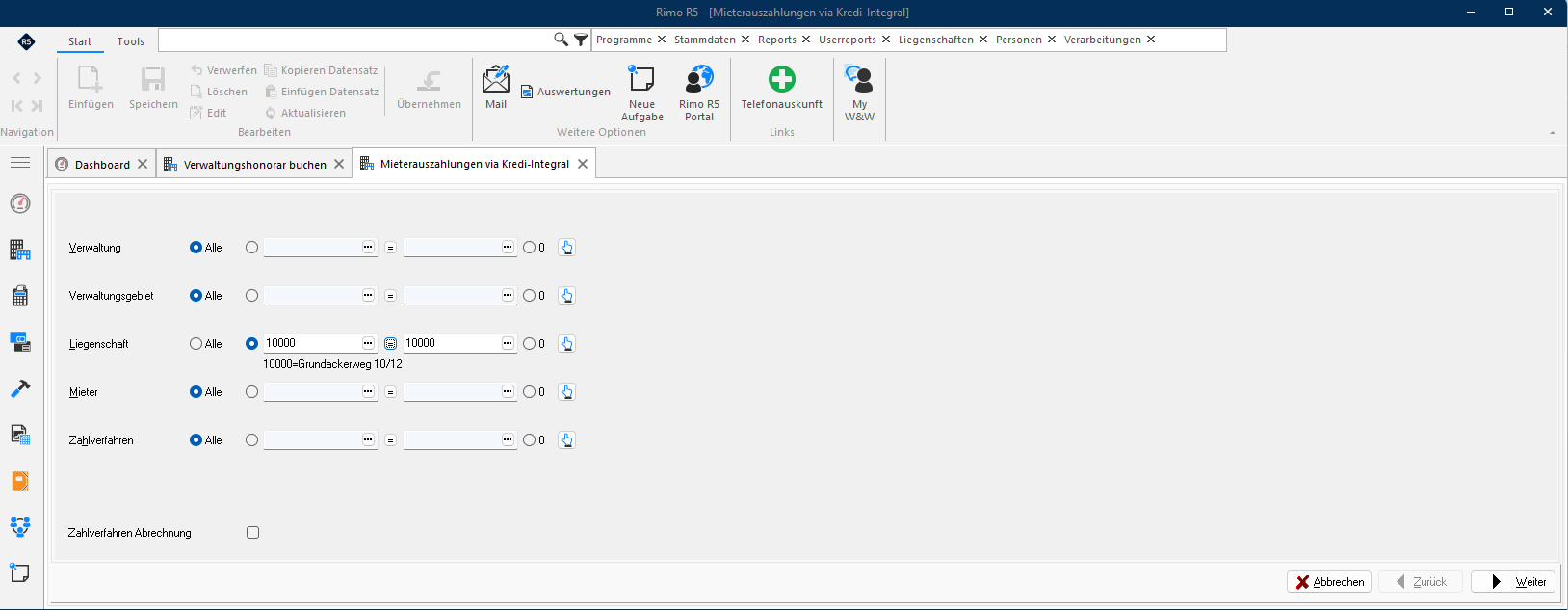Open the hamburger menu in the sidebar
Screen dimensions: 1568x610
20,163
